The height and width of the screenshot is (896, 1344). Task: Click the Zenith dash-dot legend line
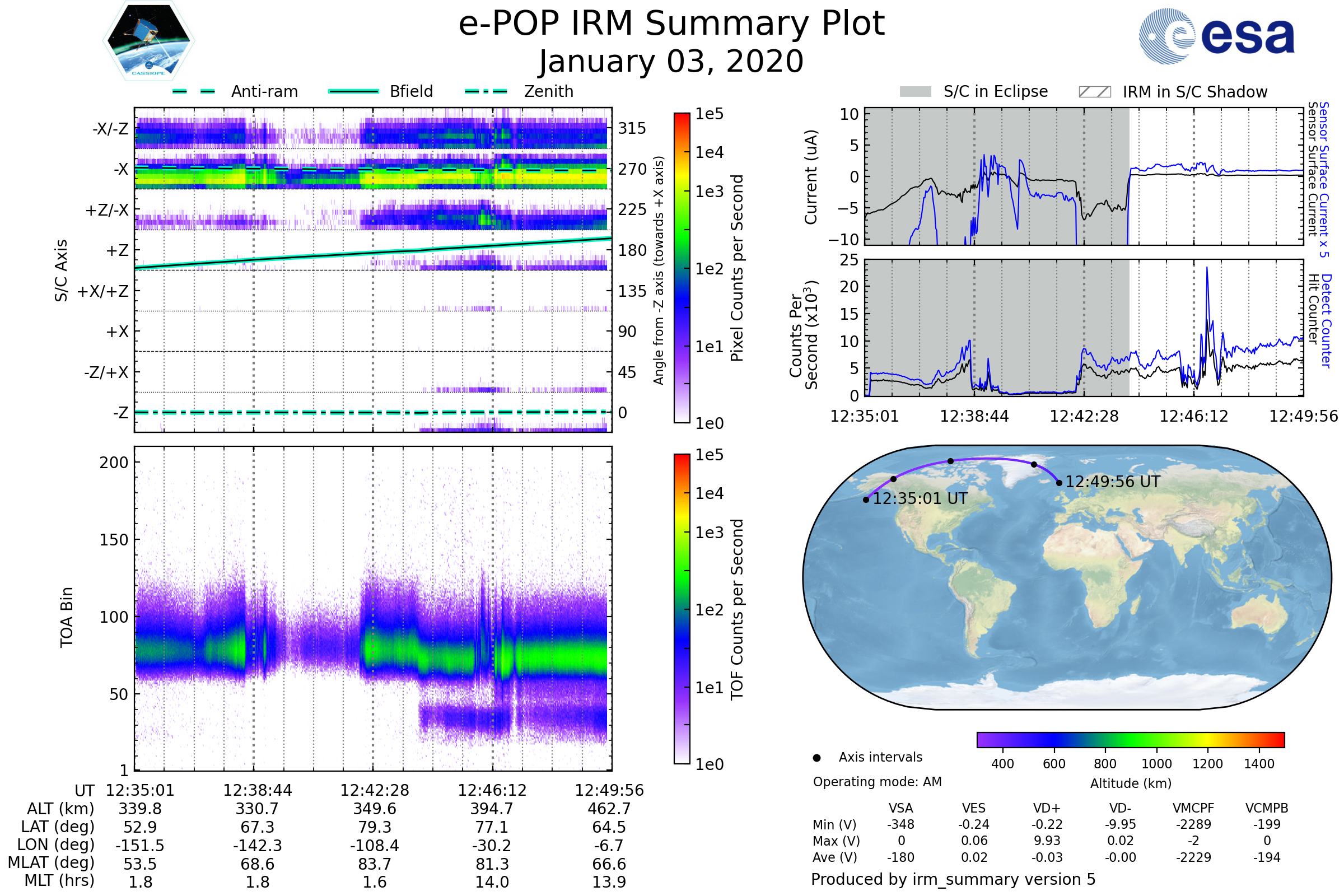pyautogui.click(x=486, y=91)
